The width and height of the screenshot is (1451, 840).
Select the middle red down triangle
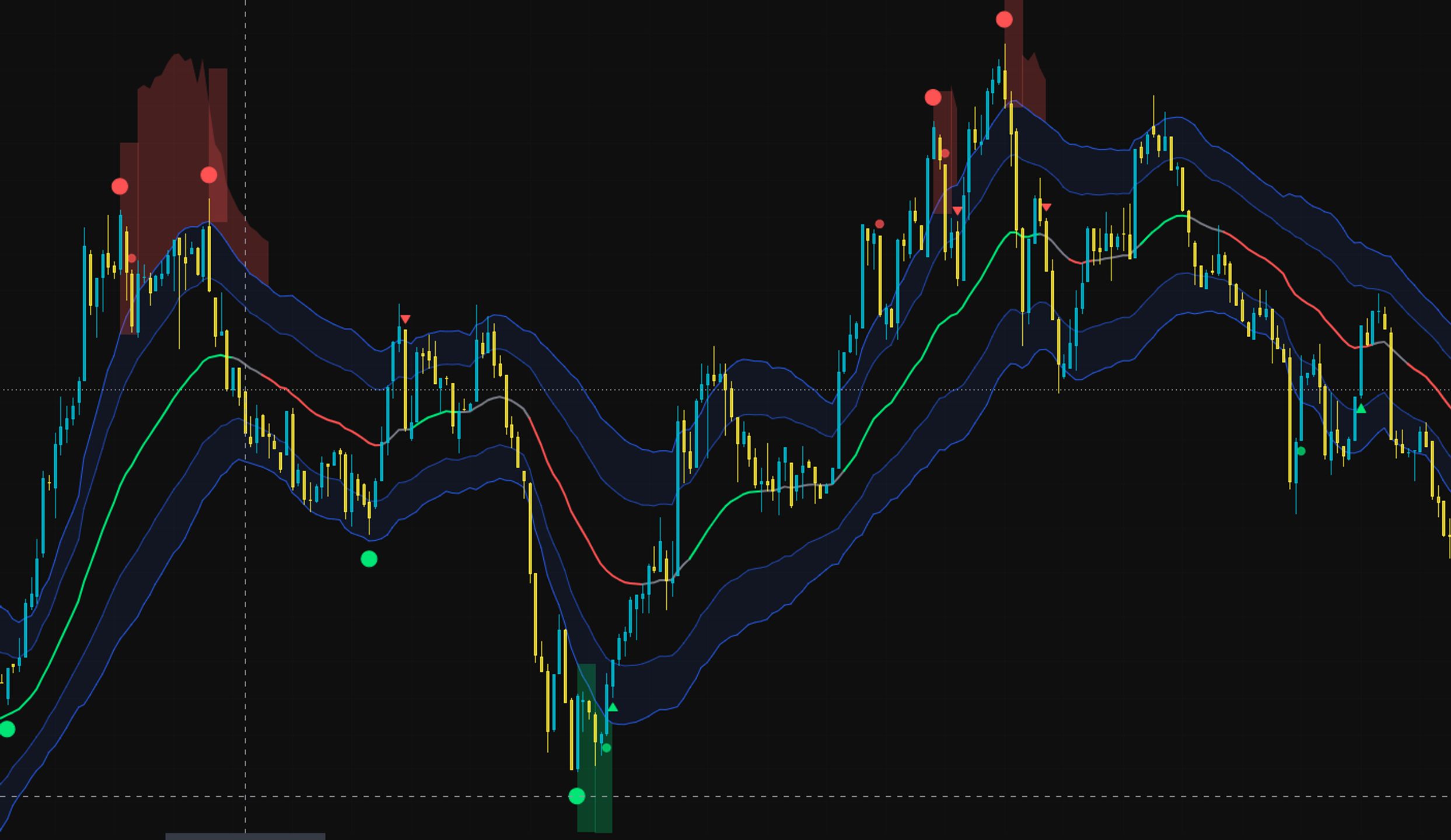[957, 211]
